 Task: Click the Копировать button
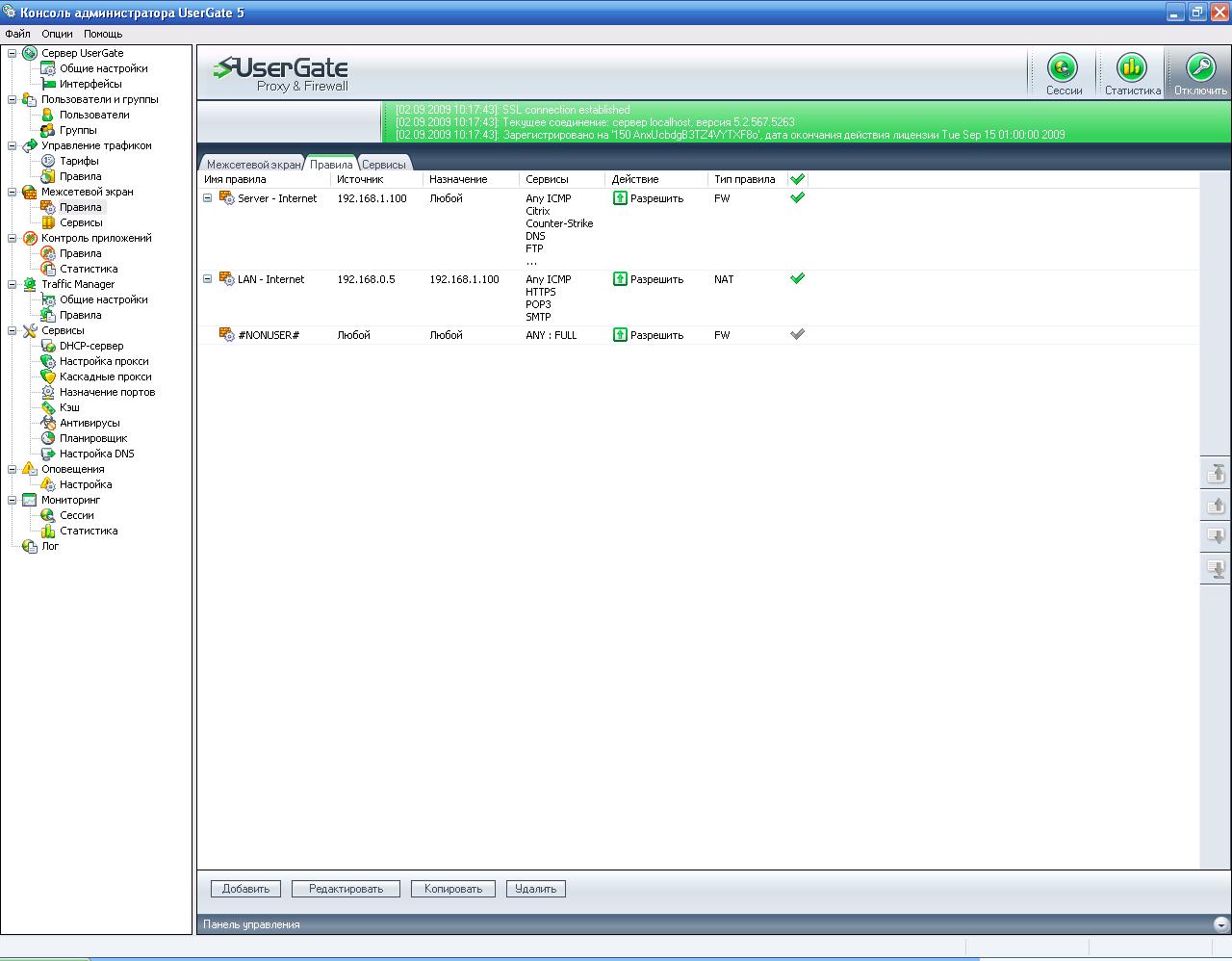click(453, 889)
